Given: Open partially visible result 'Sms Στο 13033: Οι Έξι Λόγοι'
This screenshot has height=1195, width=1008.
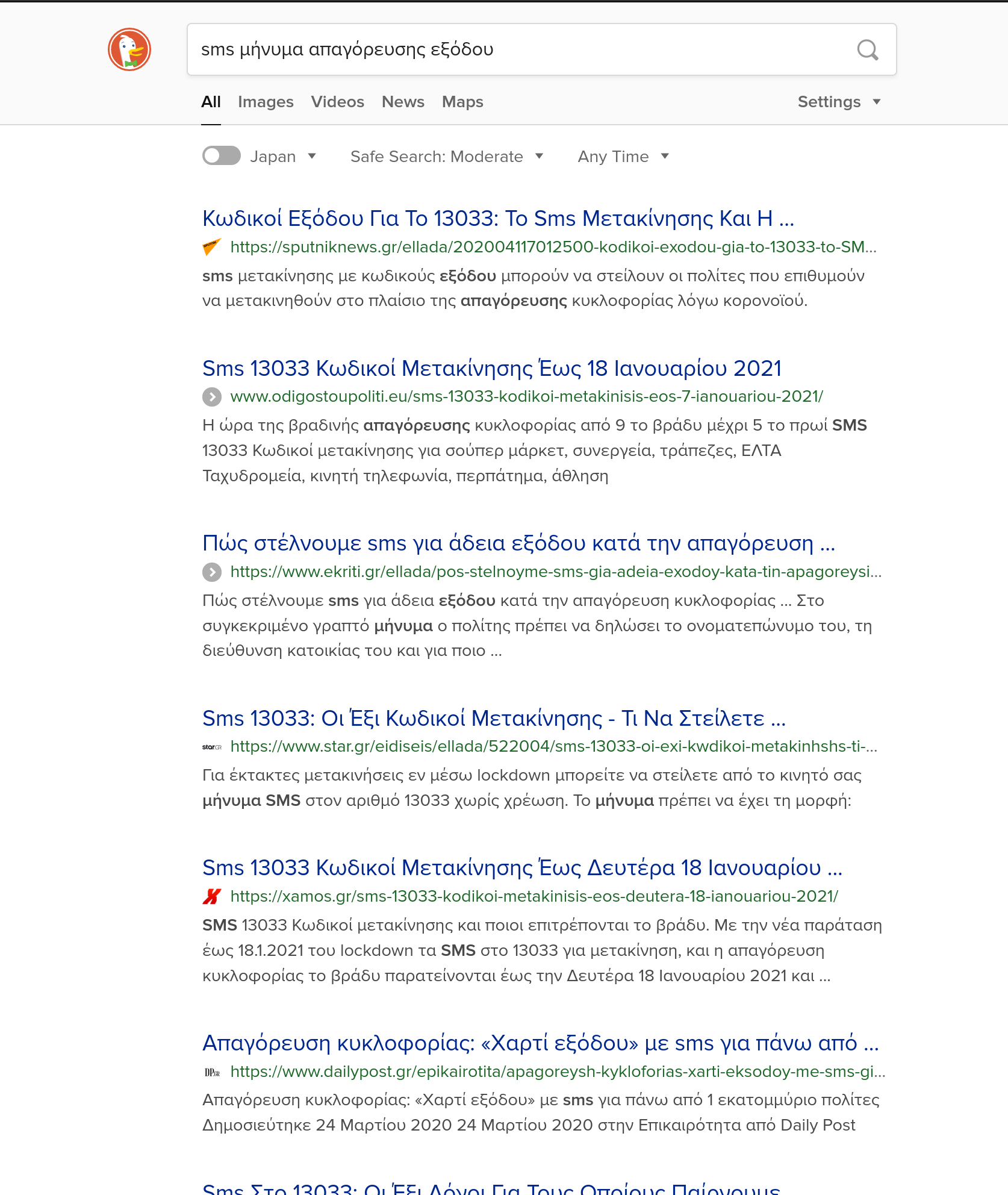Looking at the screenshot, I should (491, 1189).
